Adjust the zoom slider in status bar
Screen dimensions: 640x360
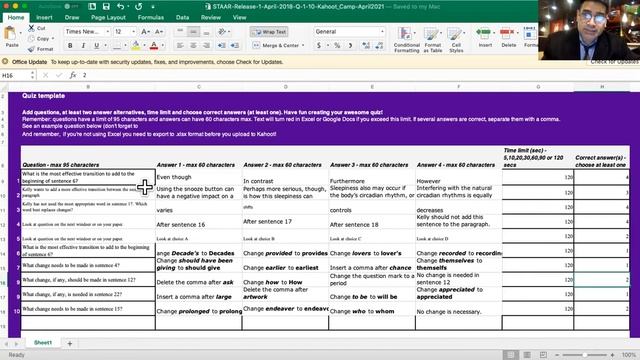[x=584, y=355]
